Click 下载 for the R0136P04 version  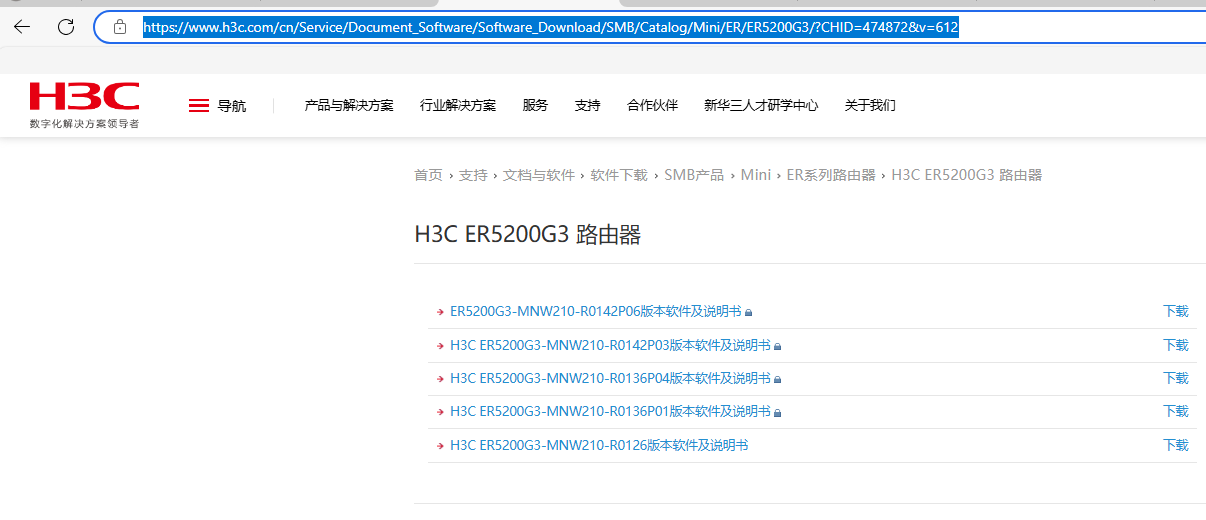tap(1176, 379)
